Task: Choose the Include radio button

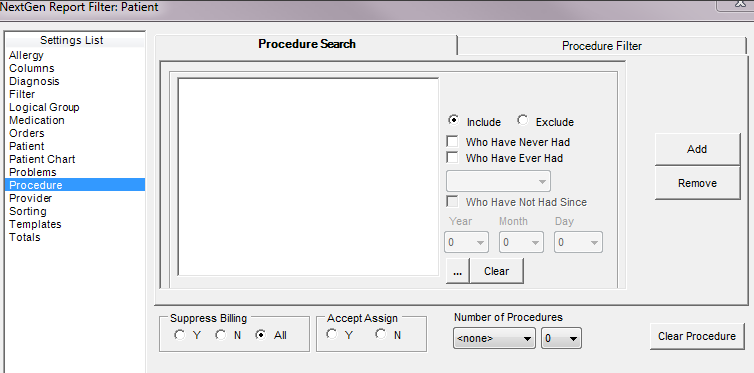Action: (x=452, y=120)
